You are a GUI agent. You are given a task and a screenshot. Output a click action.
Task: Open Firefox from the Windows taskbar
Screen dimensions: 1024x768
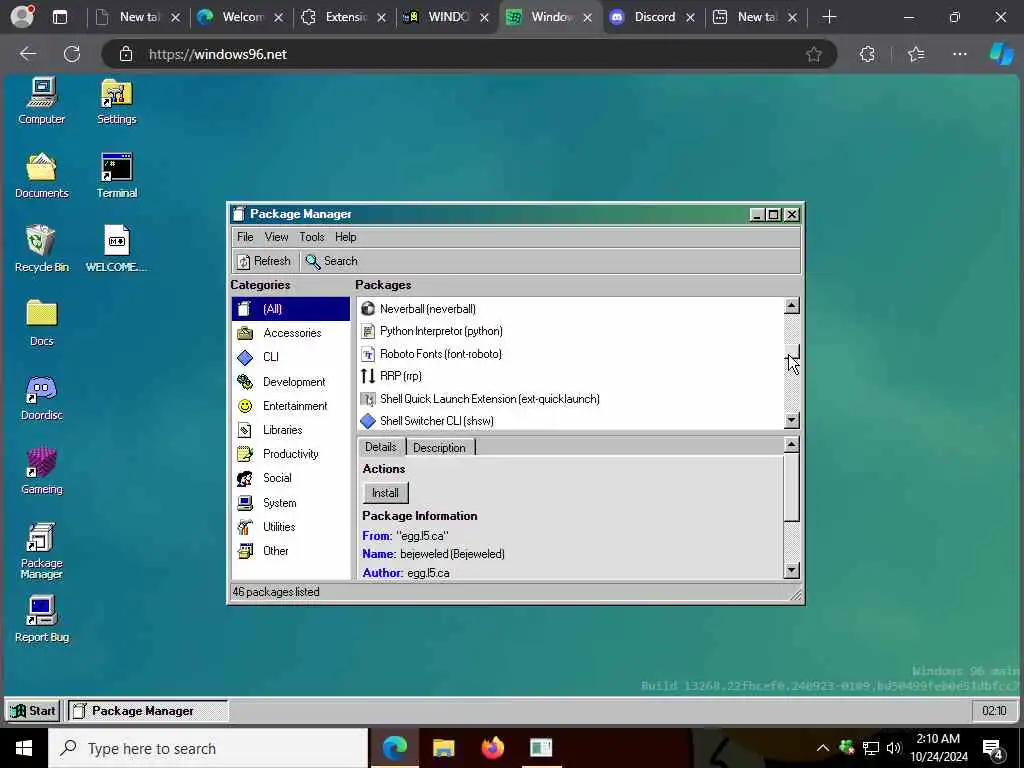coord(492,748)
